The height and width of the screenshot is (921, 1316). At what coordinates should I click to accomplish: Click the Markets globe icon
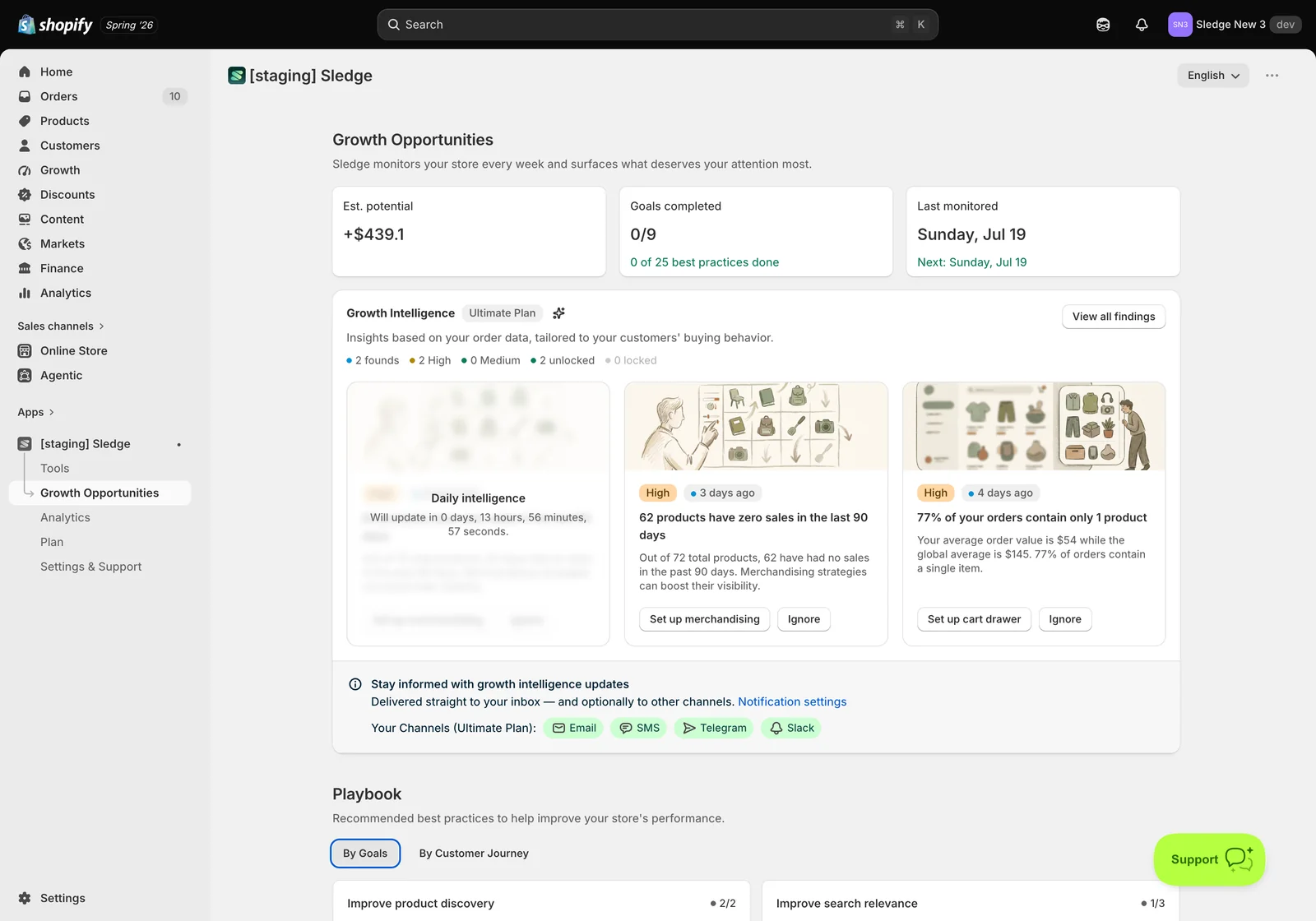25,244
